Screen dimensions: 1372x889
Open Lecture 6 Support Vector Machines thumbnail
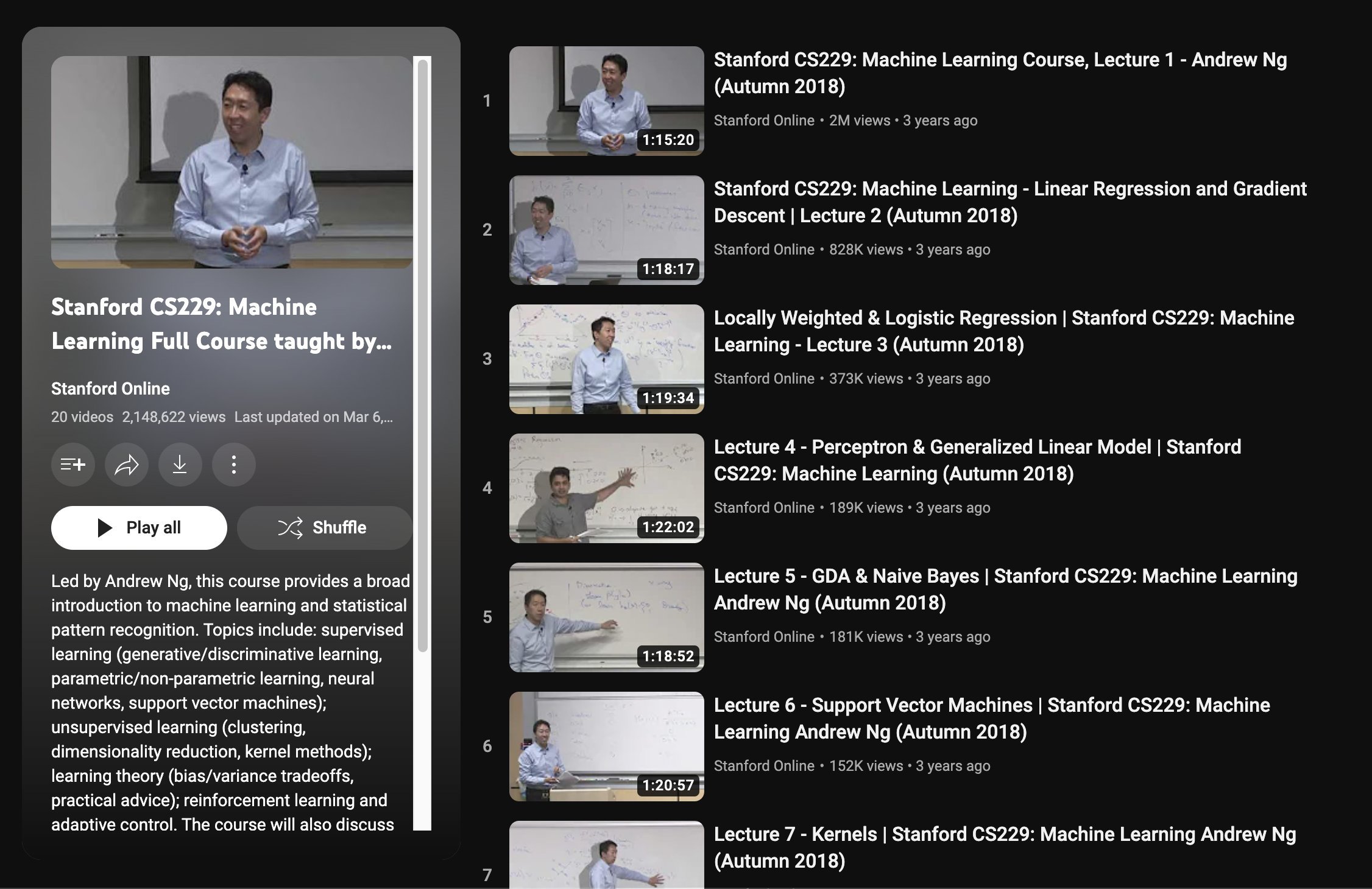[606, 746]
